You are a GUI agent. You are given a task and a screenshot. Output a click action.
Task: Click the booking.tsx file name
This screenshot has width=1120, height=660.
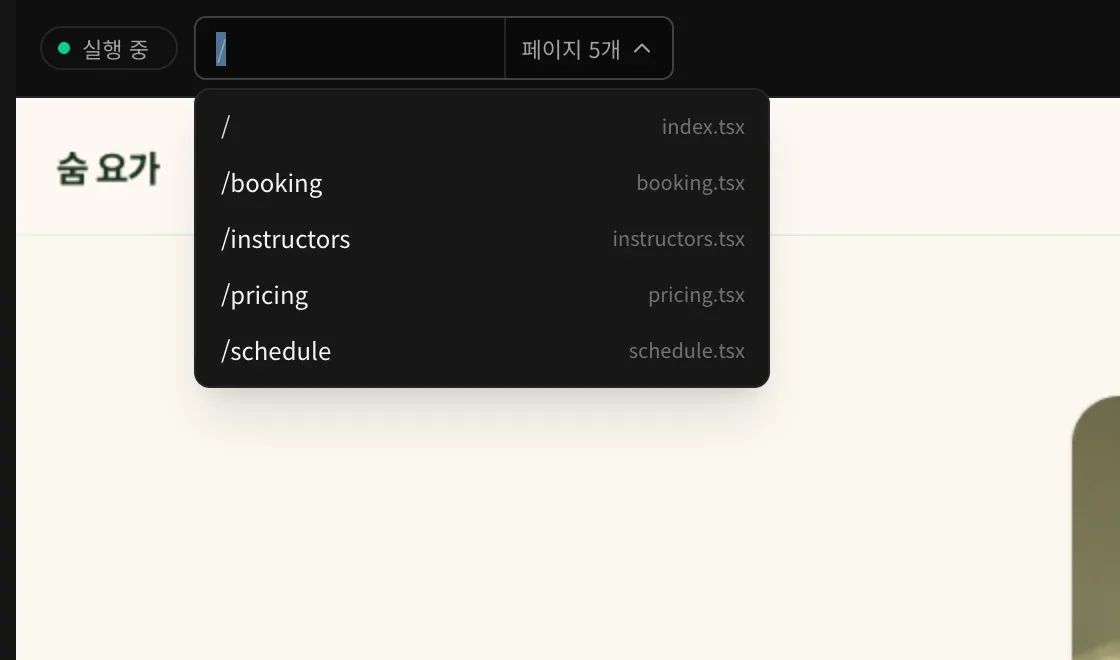[690, 183]
